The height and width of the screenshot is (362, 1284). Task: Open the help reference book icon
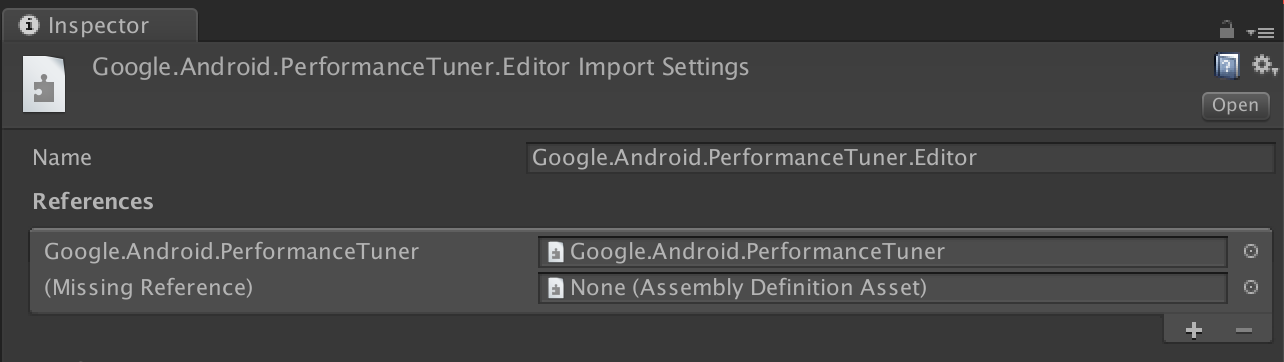[1227, 66]
